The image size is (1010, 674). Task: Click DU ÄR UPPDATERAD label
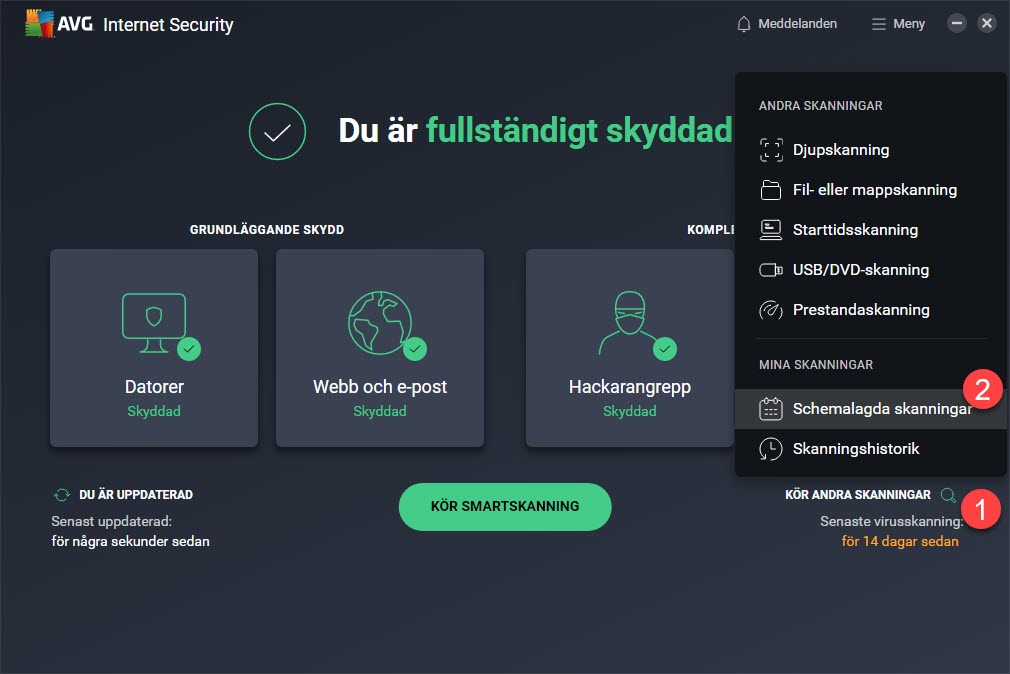click(x=136, y=495)
